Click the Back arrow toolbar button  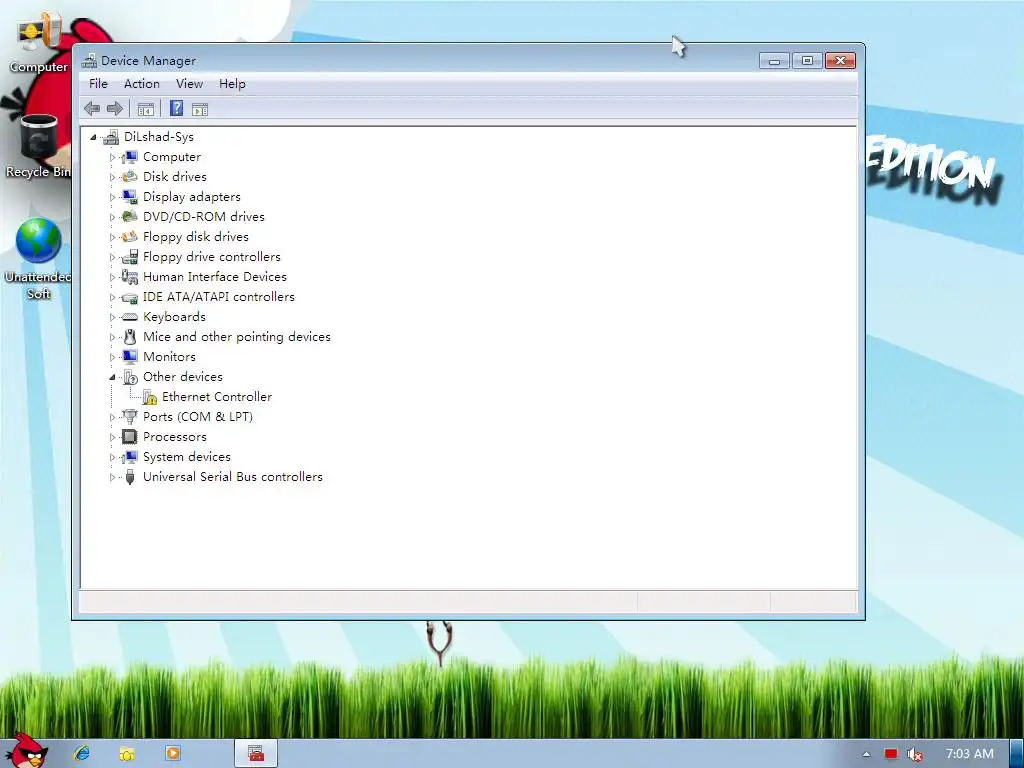tap(92, 108)
